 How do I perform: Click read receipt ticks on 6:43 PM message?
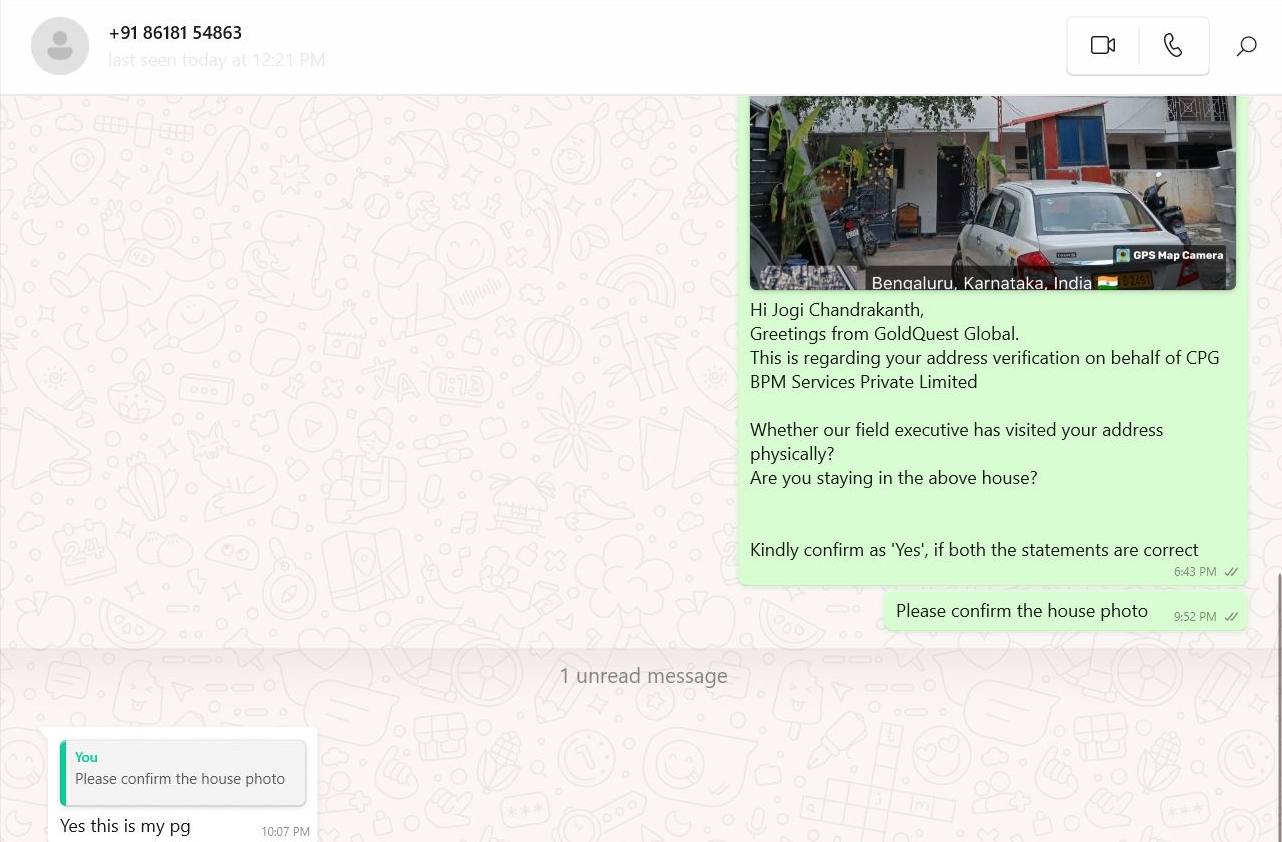click(1231, 572)
